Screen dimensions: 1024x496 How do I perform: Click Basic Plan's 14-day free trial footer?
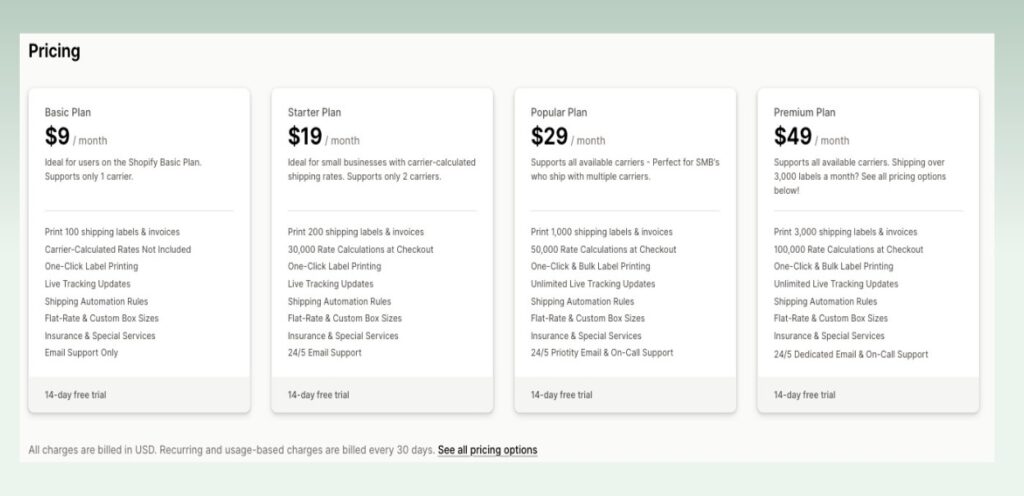click(76, 395)
